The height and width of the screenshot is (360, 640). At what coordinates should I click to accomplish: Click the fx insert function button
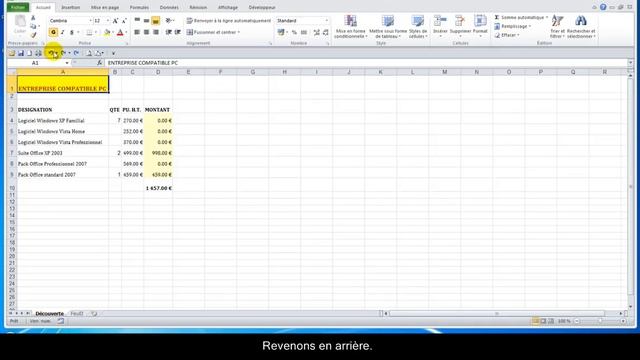click(x=99, y=63)
